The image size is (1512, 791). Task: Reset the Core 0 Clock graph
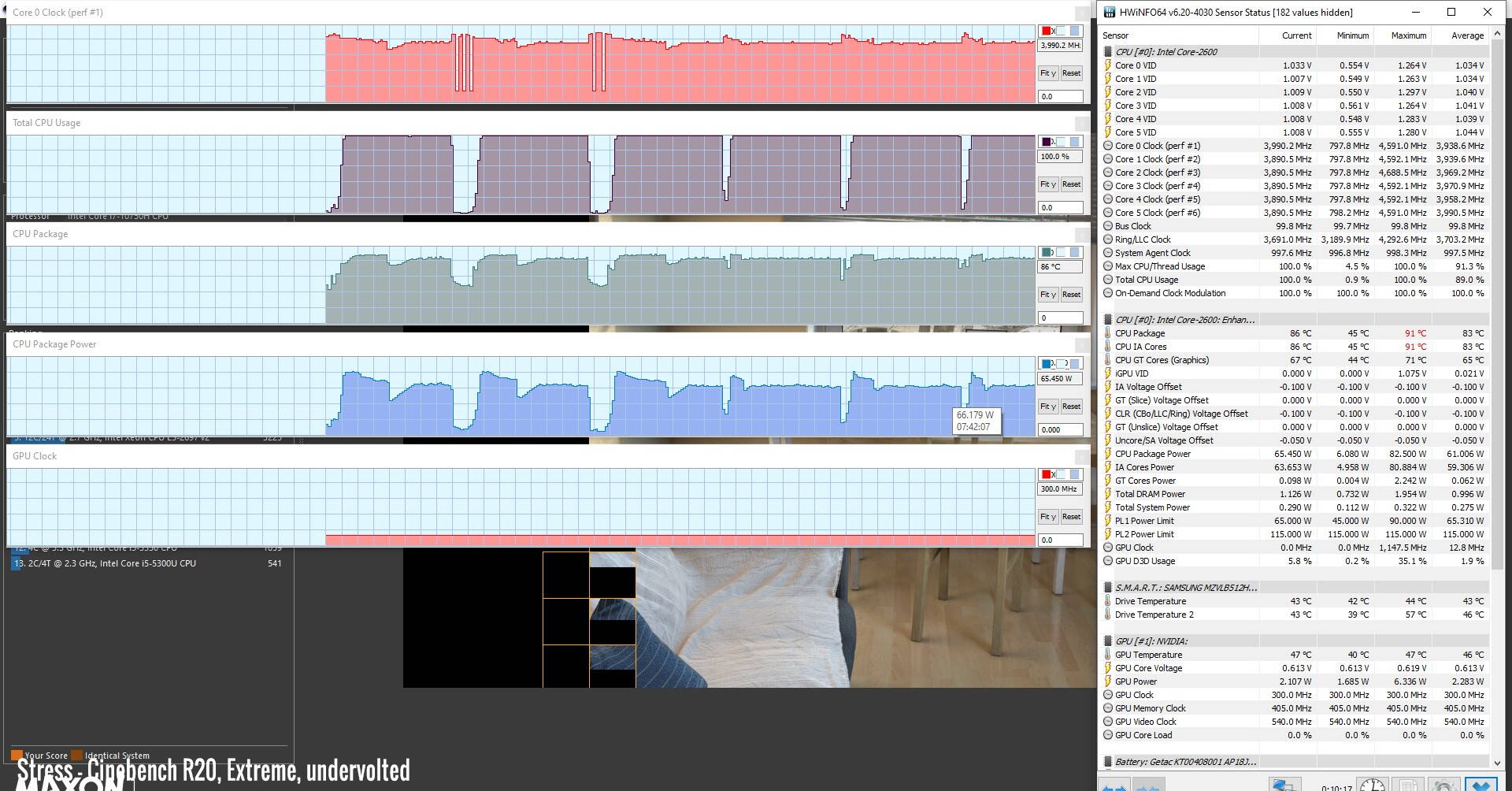tap(1071, 73)
